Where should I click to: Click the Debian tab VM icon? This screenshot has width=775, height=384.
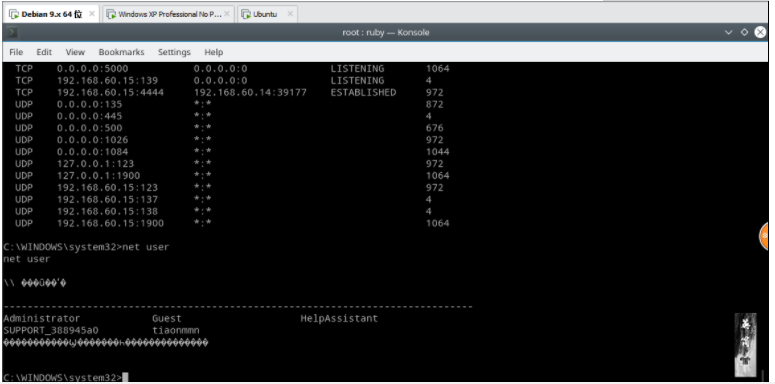pyautogui.click(x=14, y=14)
